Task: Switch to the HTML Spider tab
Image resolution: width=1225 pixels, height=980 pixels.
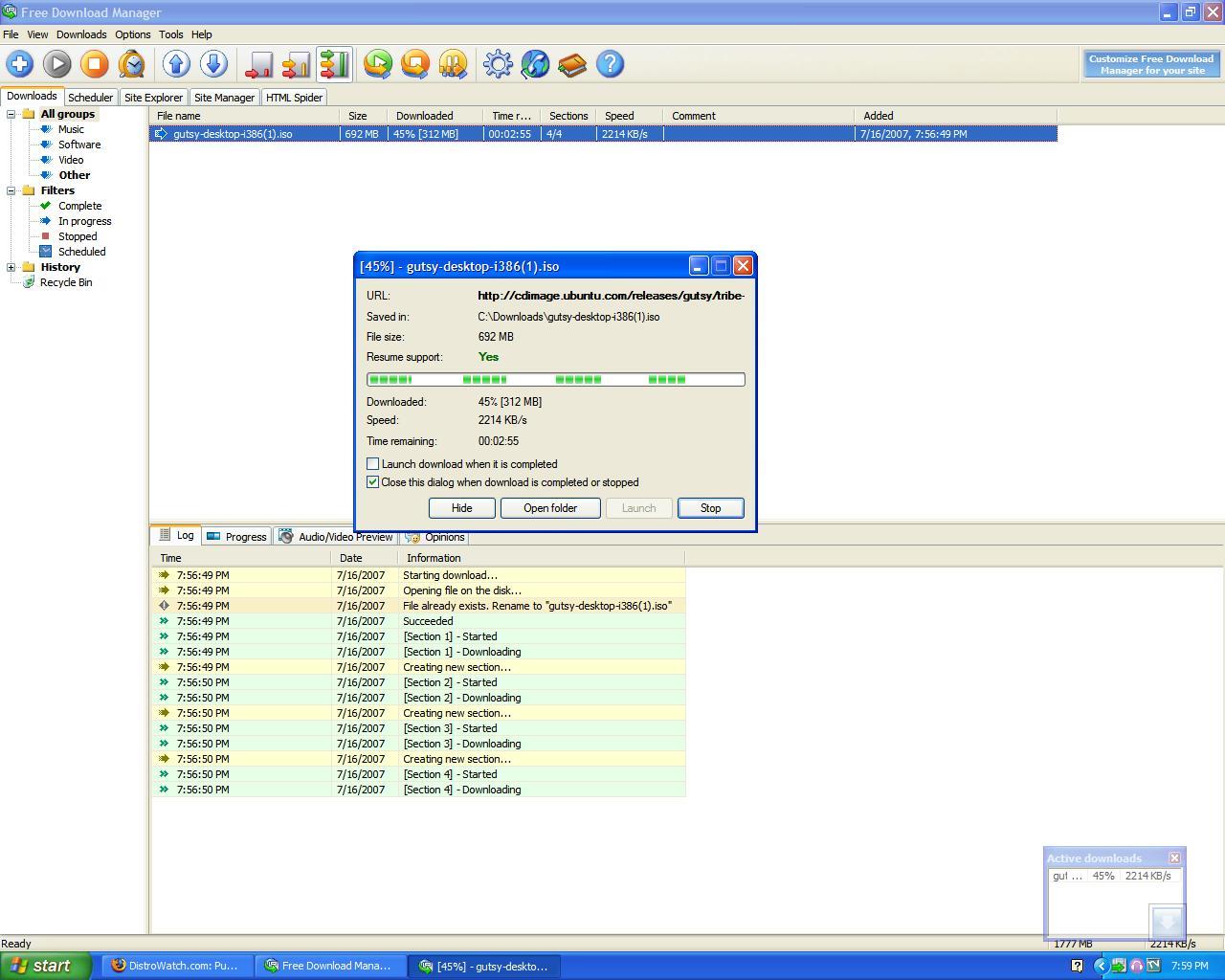Action: (x=294, y=98)
